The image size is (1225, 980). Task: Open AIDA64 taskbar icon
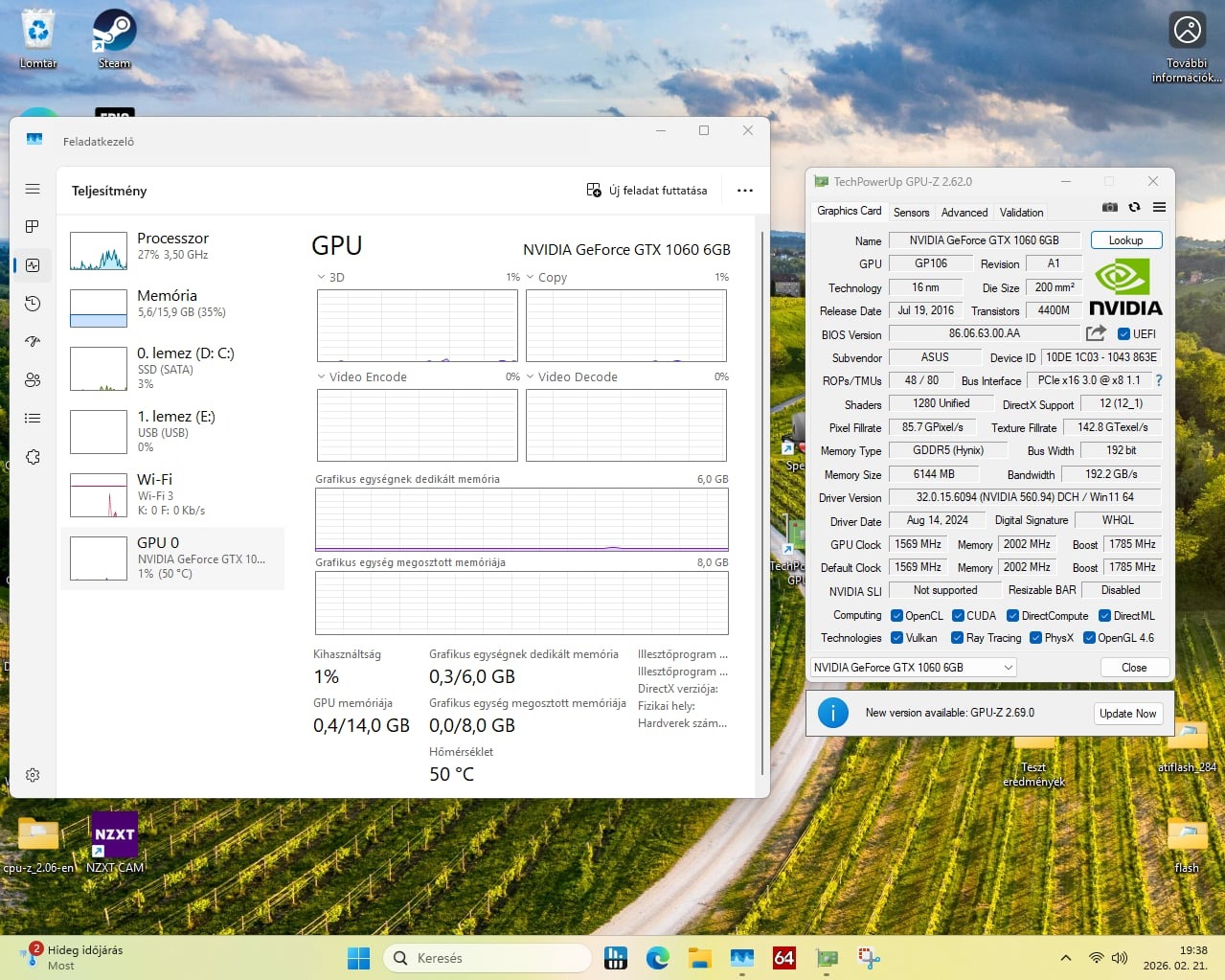(x=784, y=958)
